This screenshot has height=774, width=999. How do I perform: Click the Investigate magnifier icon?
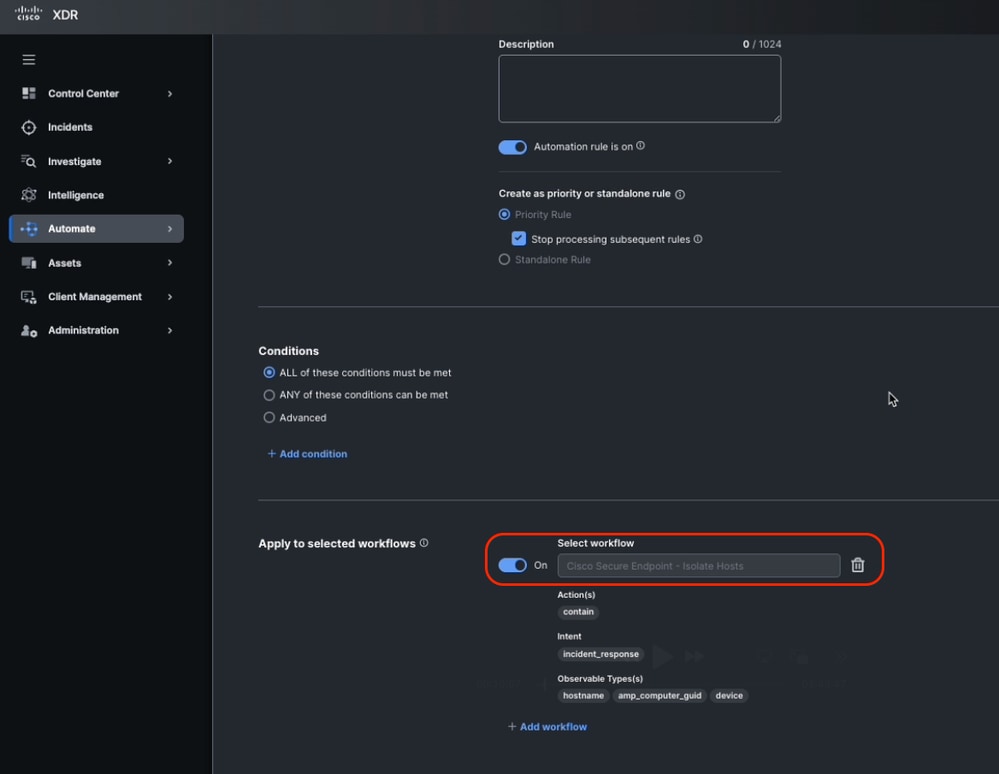29,161
